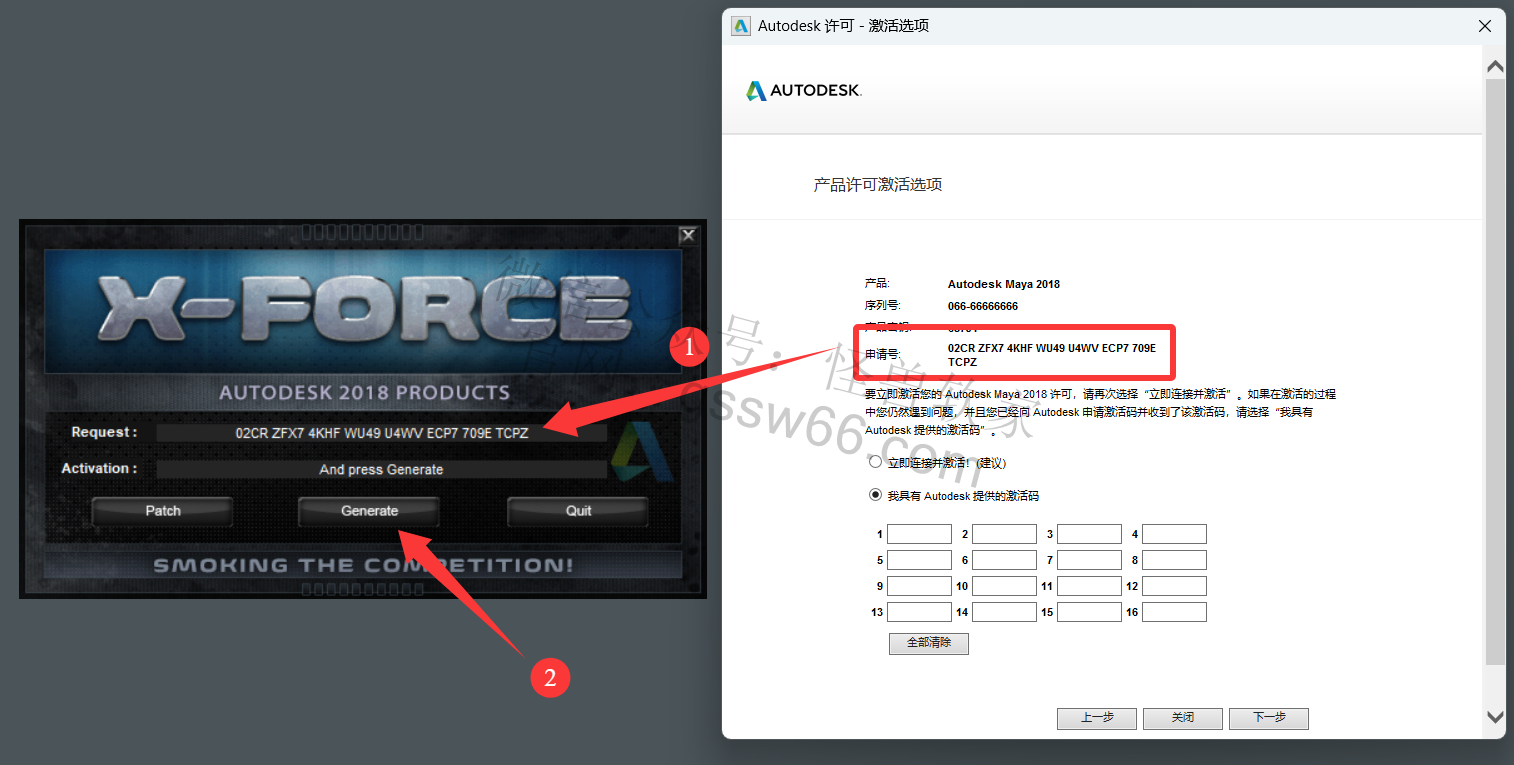Click the product name Autodesk Maya 2018

click(x=1003, y=284)
